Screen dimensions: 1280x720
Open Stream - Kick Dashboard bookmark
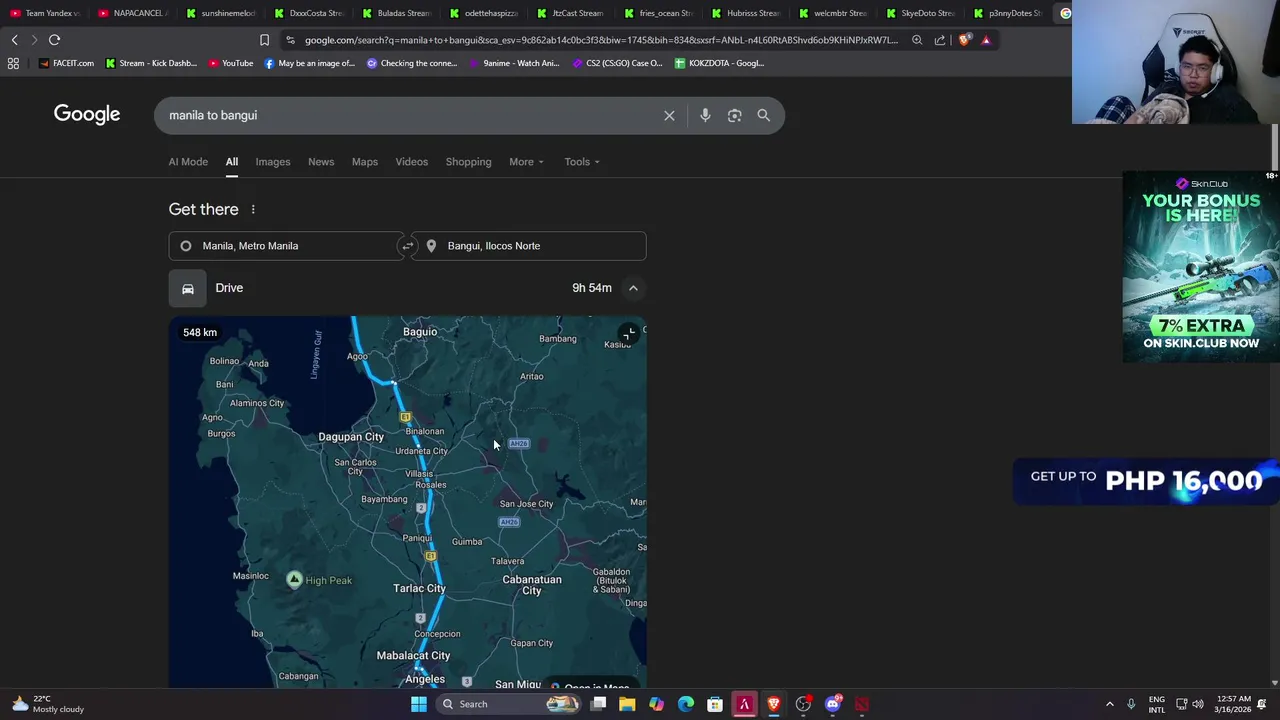tap(151, 63)
